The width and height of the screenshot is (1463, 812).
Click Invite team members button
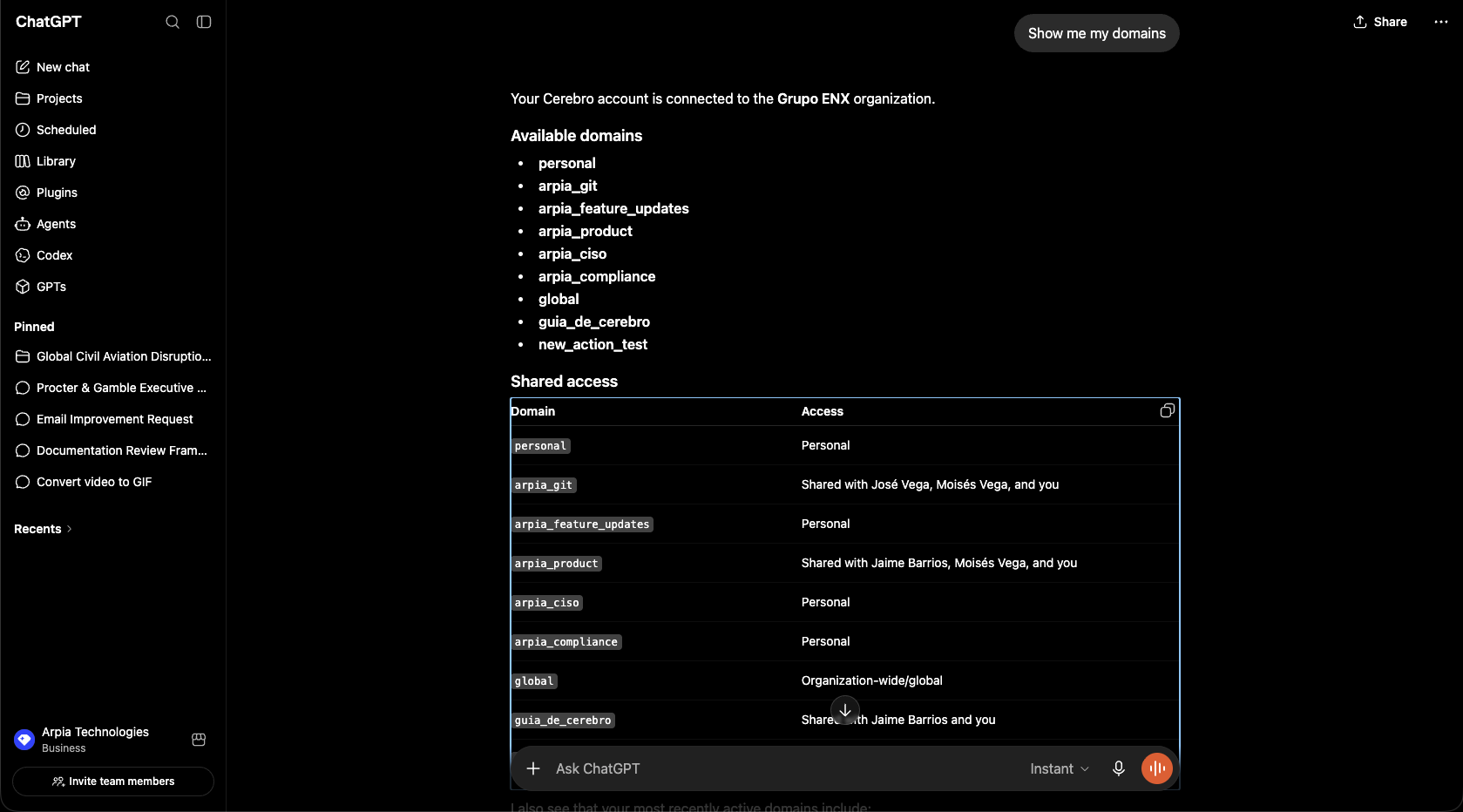click(x=113, y=782)
